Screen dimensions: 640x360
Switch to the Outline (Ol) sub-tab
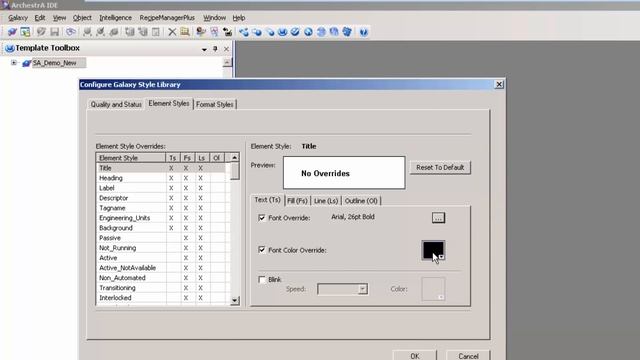point(361,201)
